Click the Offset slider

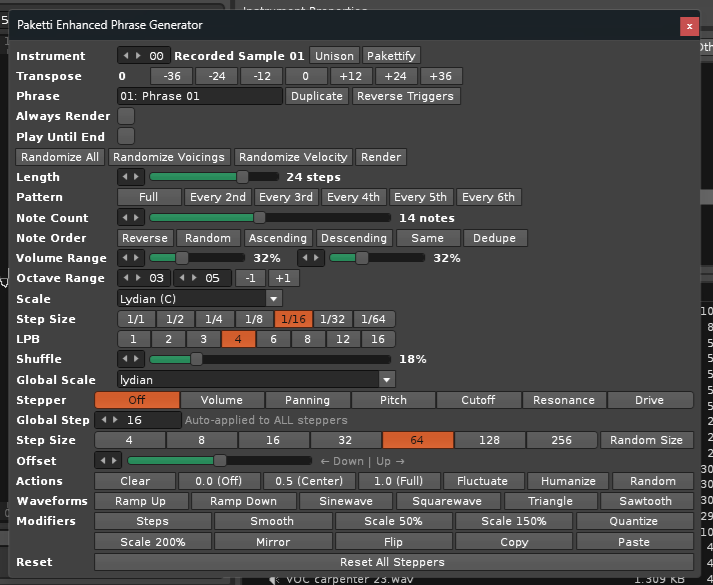[220, 460]
